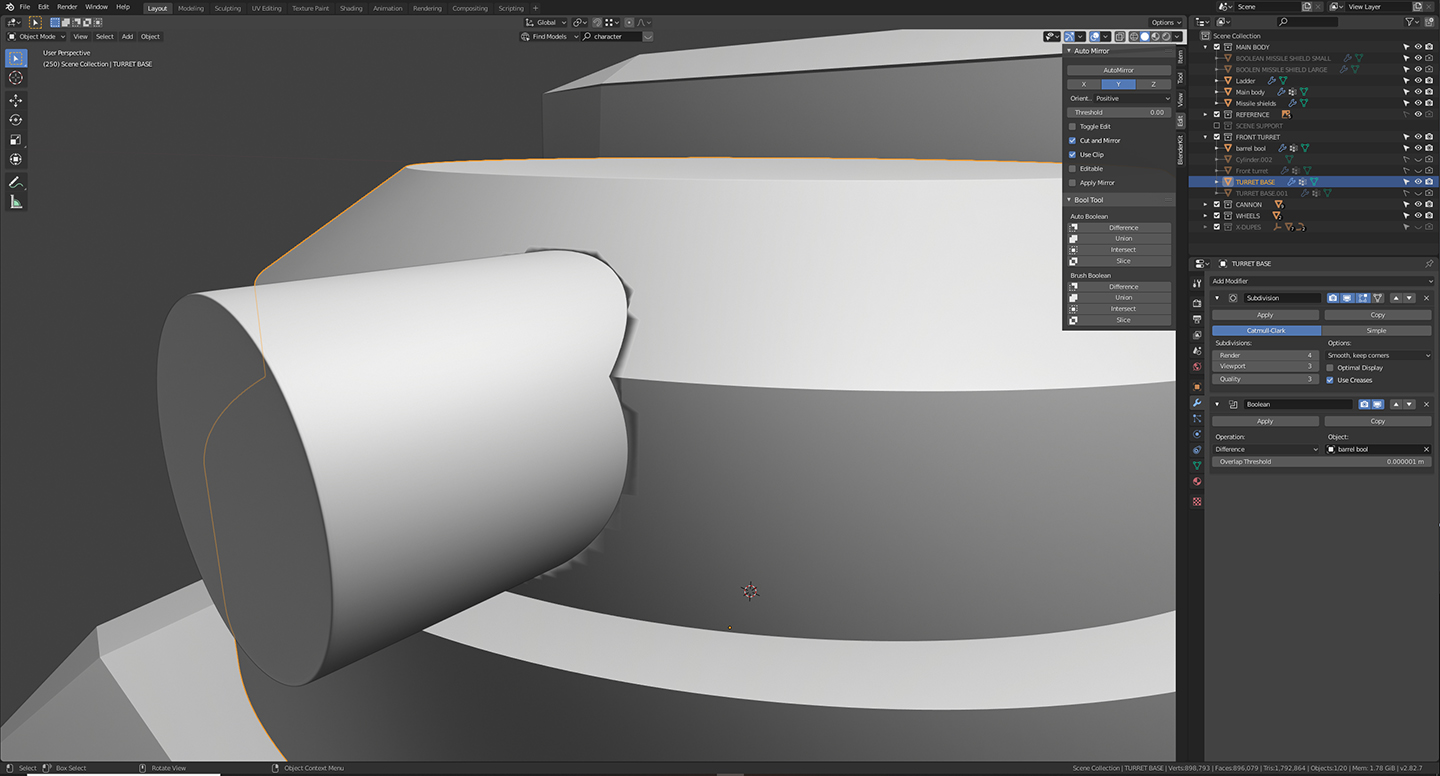This screenshot has width=1440, height=776.
Task: Click the AutoMirror button in the sidebar
Action: [1119, 69]
